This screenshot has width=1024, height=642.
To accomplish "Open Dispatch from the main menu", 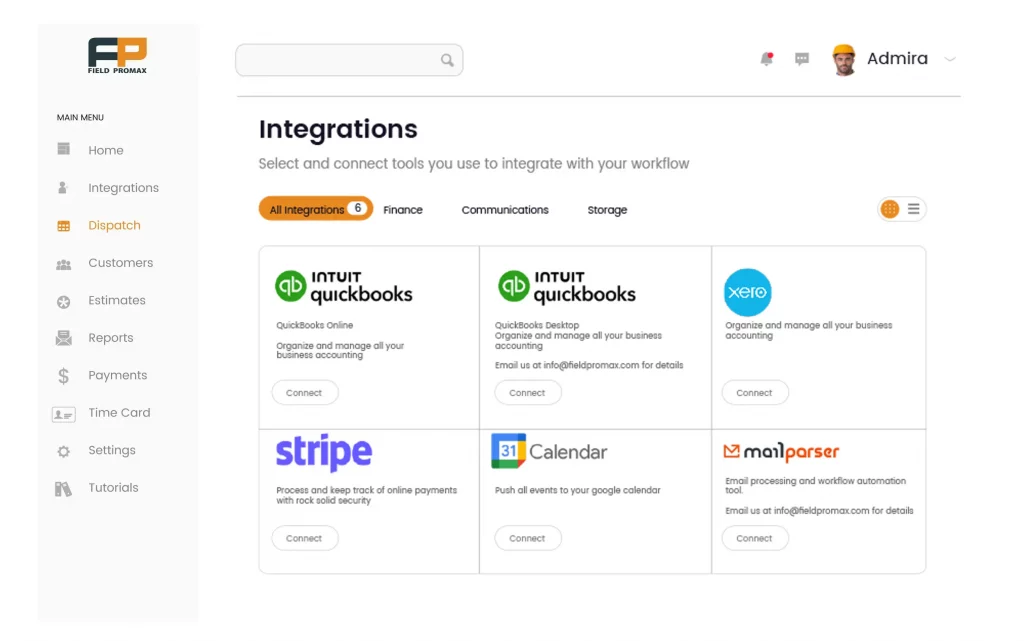I will coord(114,226).
